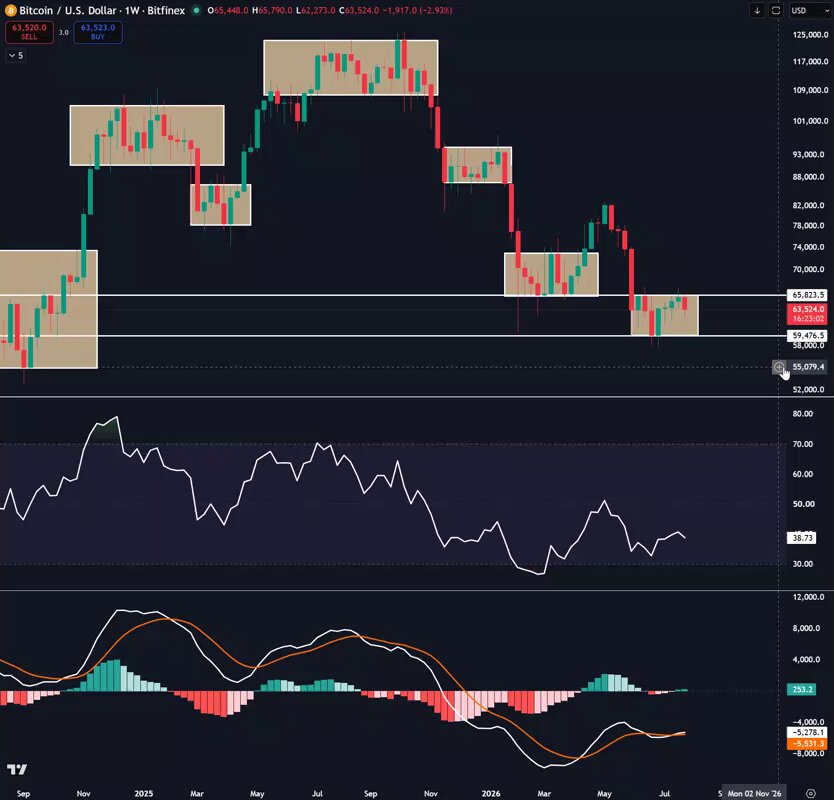Click the 101,000.0 price axis label
Image resolution: width=834 pixels, height=800 pixels.
[810, 121]
